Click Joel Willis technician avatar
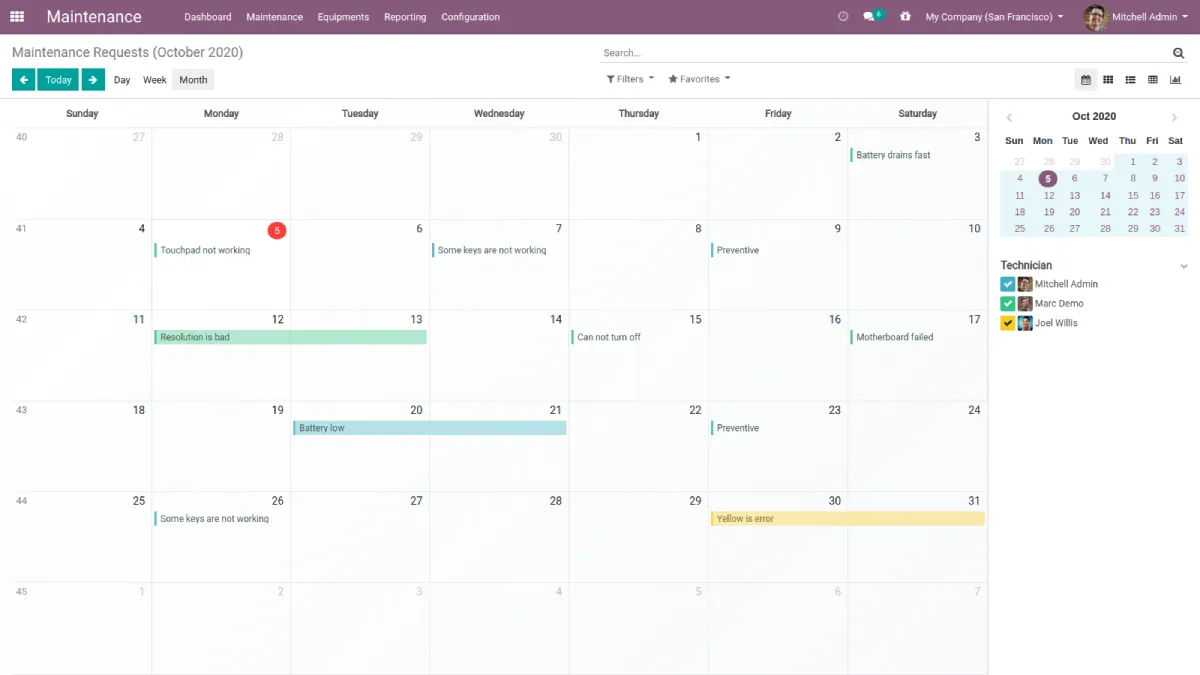 pos(1025,323)
